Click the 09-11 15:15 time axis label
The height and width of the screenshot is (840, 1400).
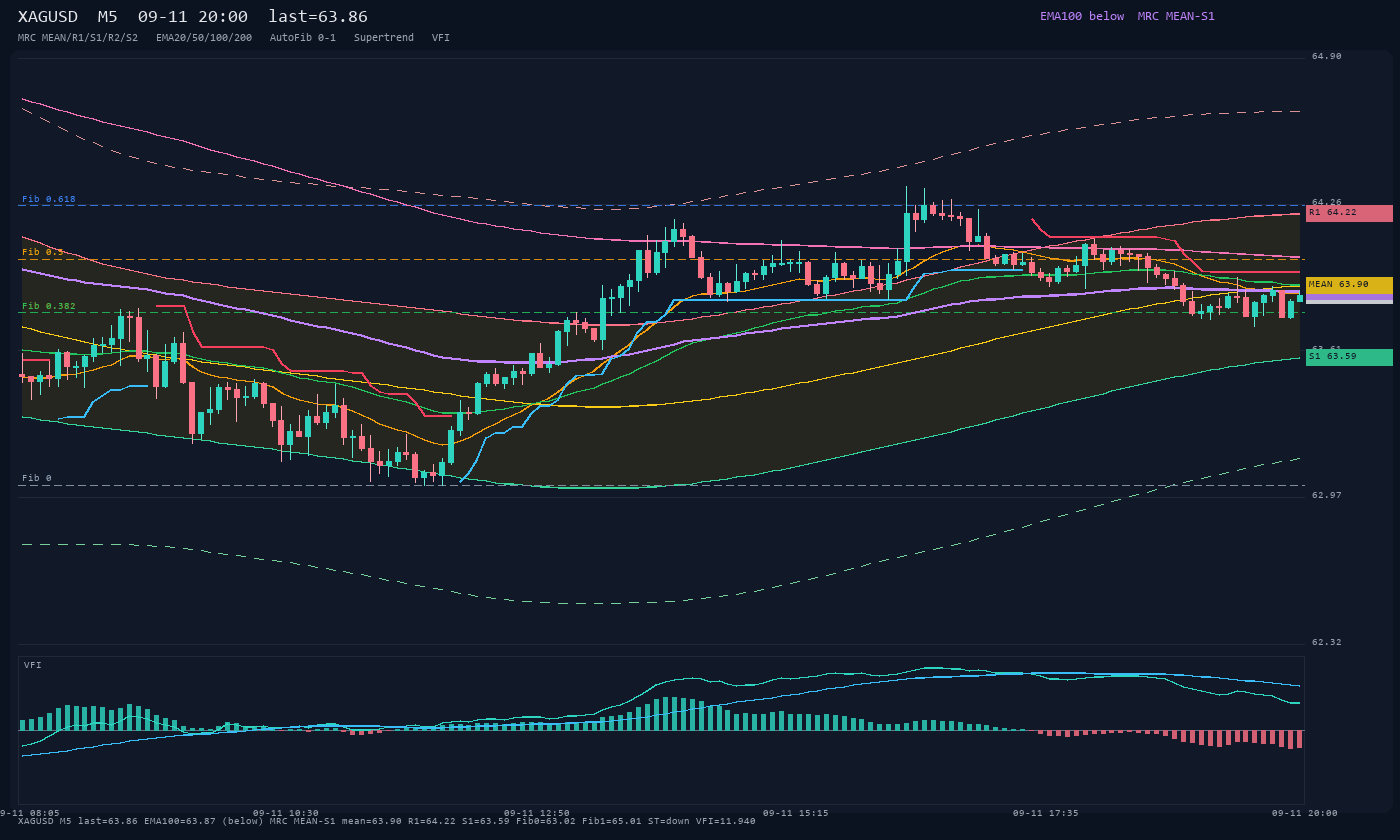point(795,813)
